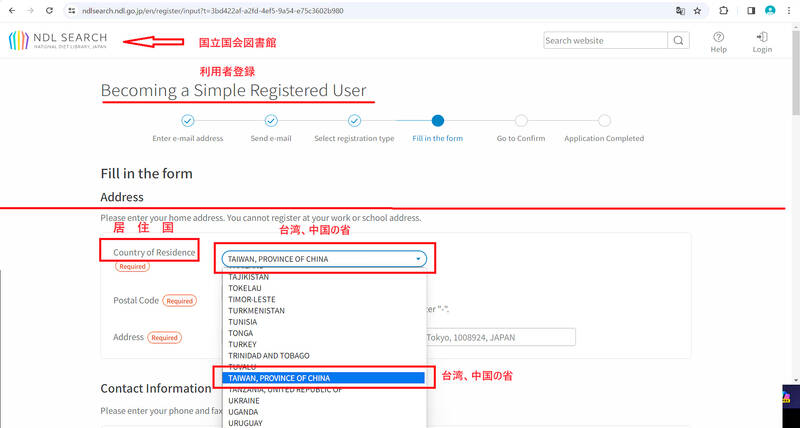Click the Fill in the form step circle
Screen dimensions: 800x428
point(438,121)
